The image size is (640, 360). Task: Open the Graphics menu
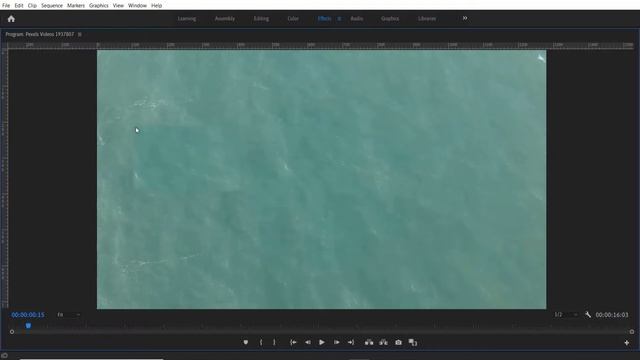pyautogui.click(x=99, y=6)
